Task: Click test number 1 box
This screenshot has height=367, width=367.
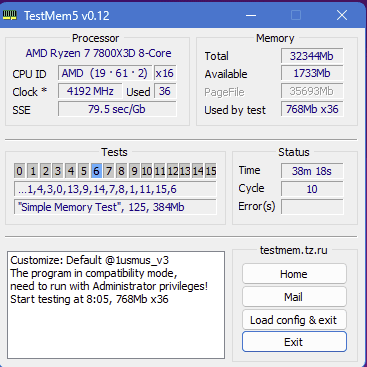Action: click(x=33, y=171)
